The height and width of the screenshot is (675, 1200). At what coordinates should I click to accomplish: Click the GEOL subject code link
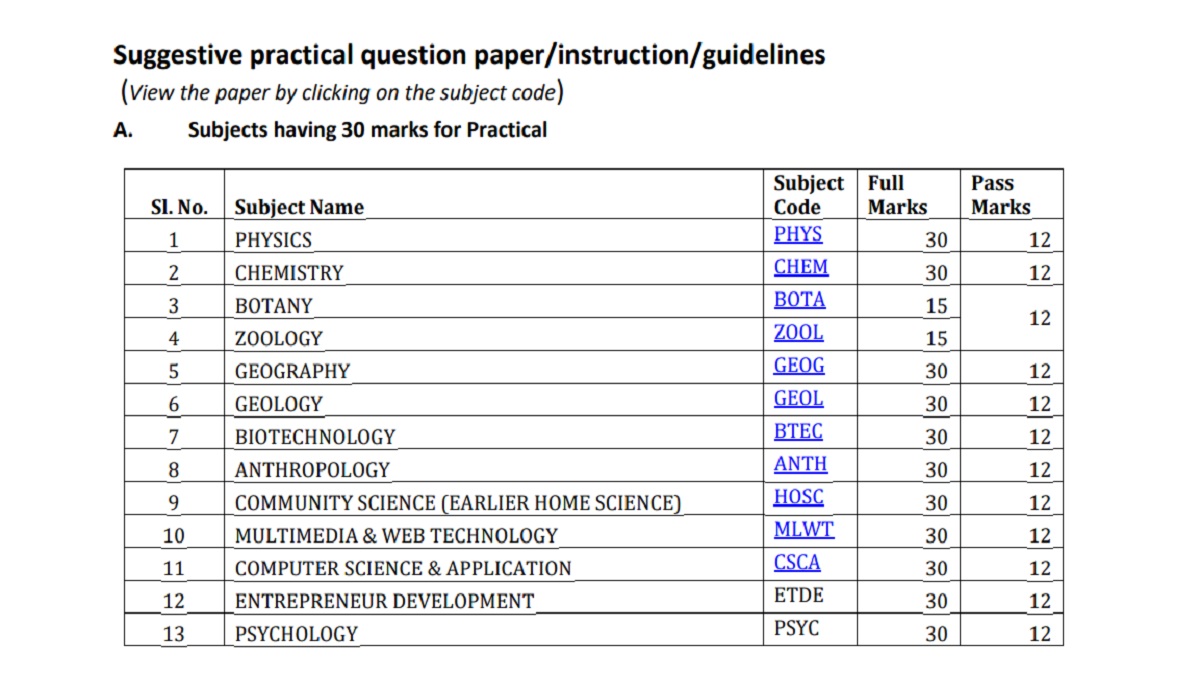(798, 399)
